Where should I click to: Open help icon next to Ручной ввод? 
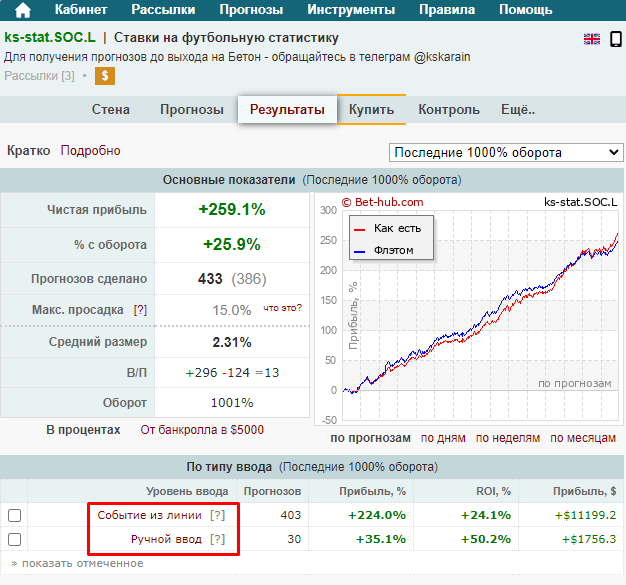click(x=217, y=539)
